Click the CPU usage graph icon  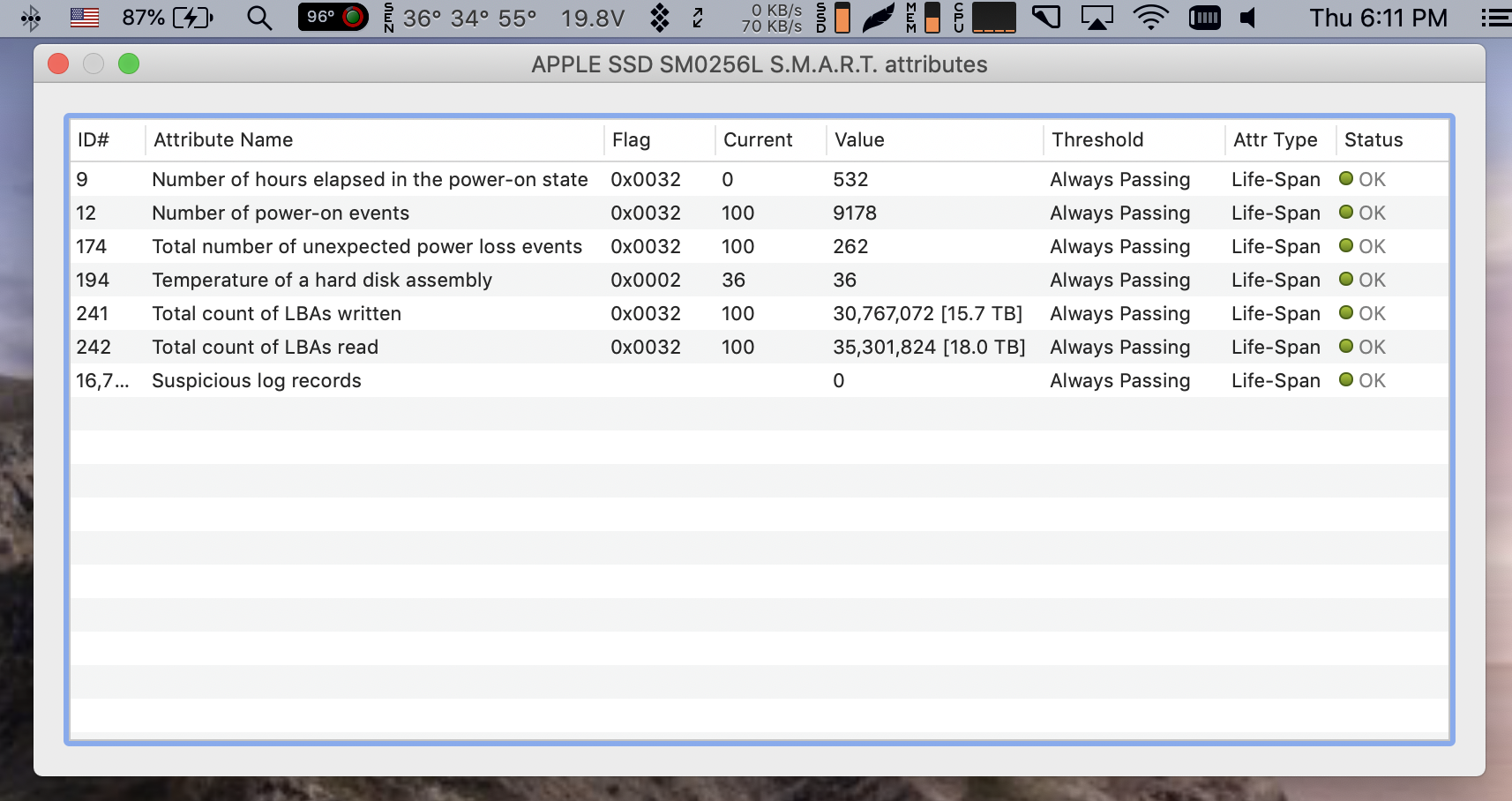(984, 18)
